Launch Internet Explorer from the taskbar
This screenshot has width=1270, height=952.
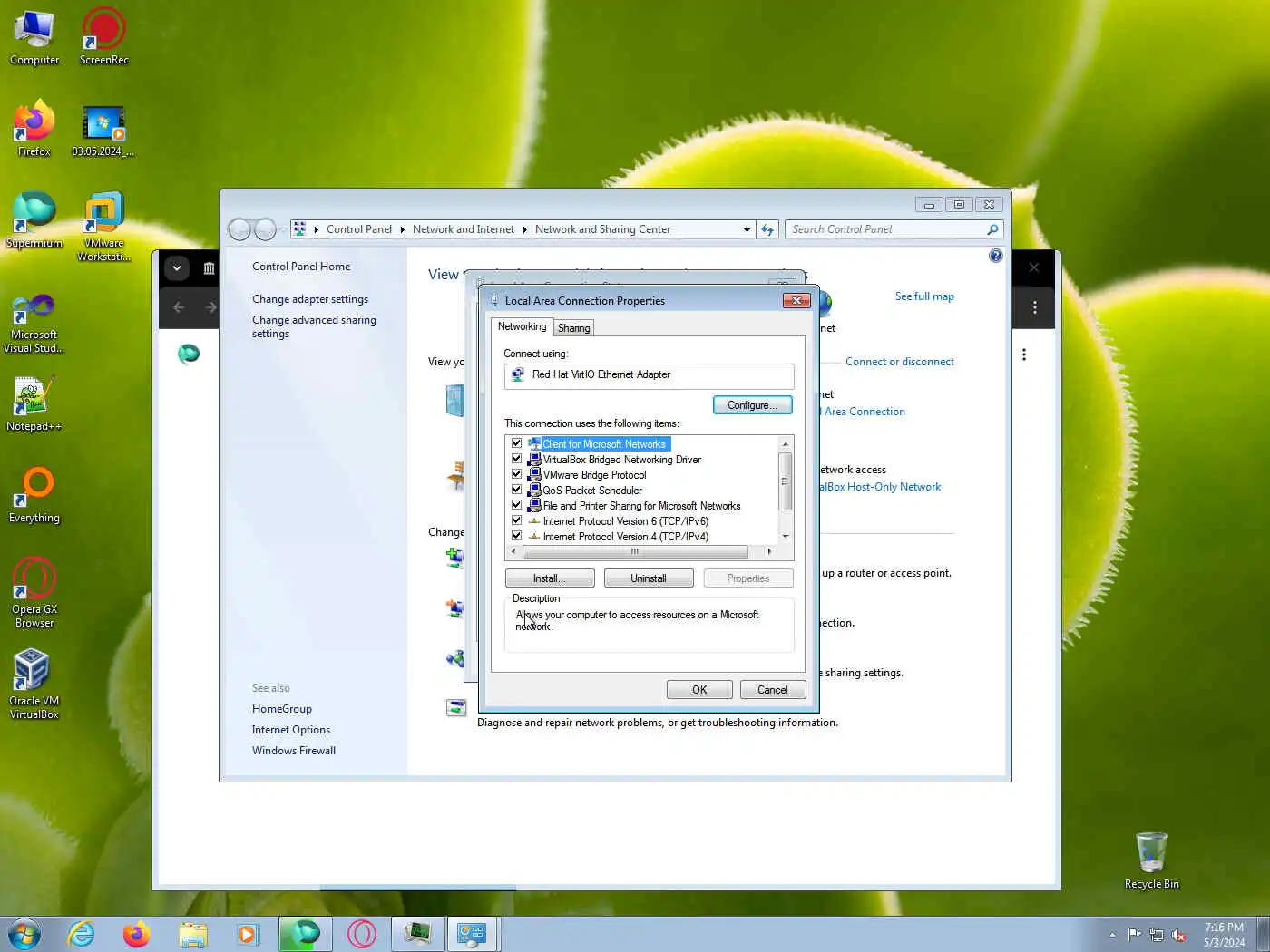(x=82, y=934)
